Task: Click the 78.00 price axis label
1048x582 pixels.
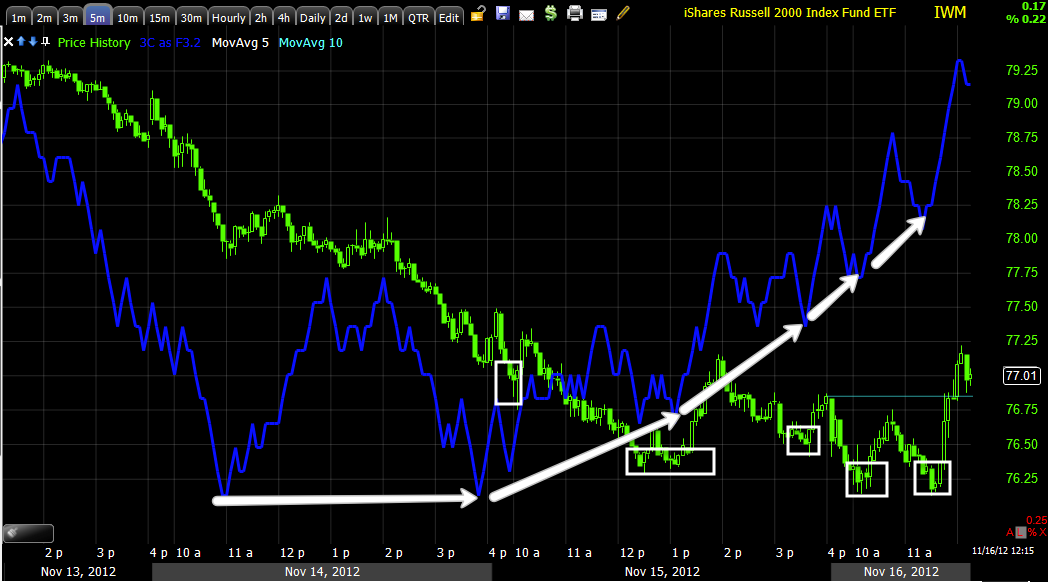Action: click(1022, 239)
